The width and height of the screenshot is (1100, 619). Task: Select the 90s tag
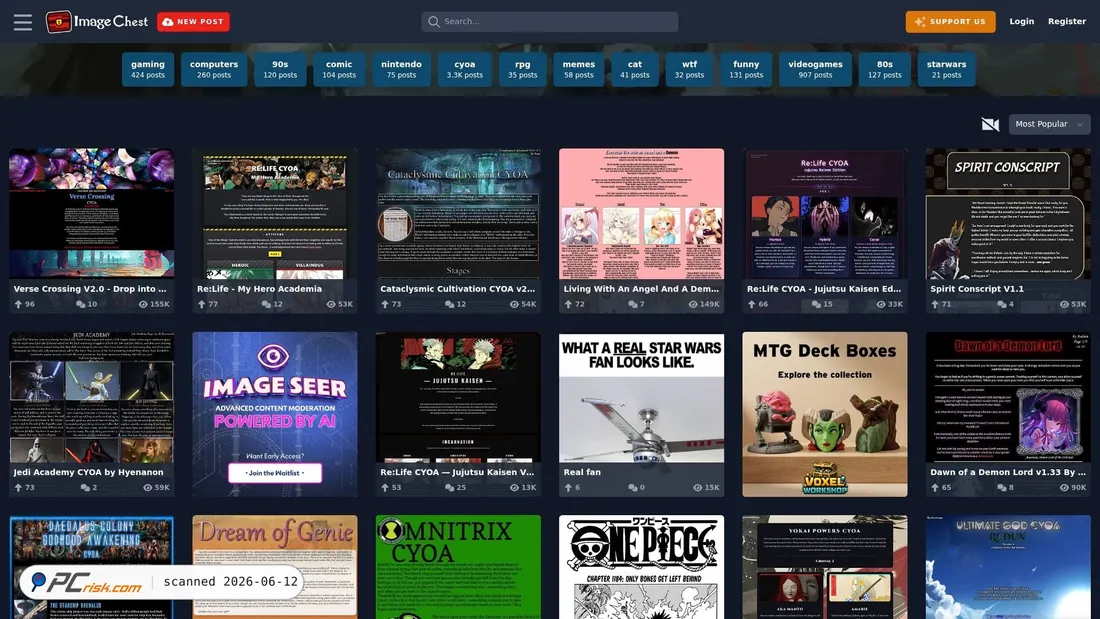tap(280, 69)
